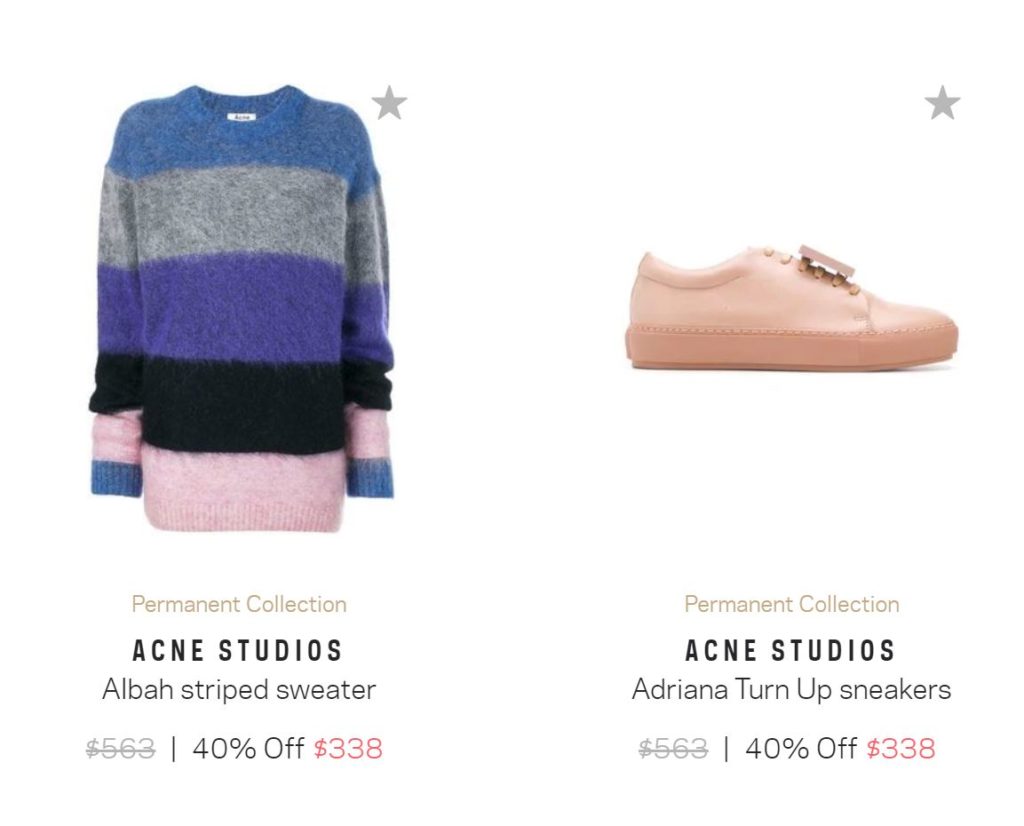Click the 40% Off label under the sneakers
Viewport: 1024px width, 826px height.
click(x=801, y=748)
